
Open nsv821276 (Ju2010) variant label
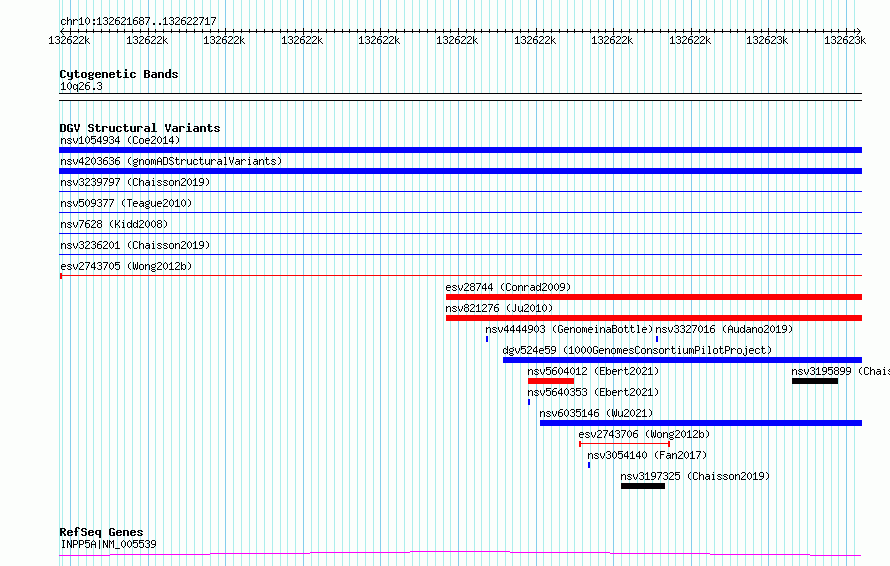499,308
